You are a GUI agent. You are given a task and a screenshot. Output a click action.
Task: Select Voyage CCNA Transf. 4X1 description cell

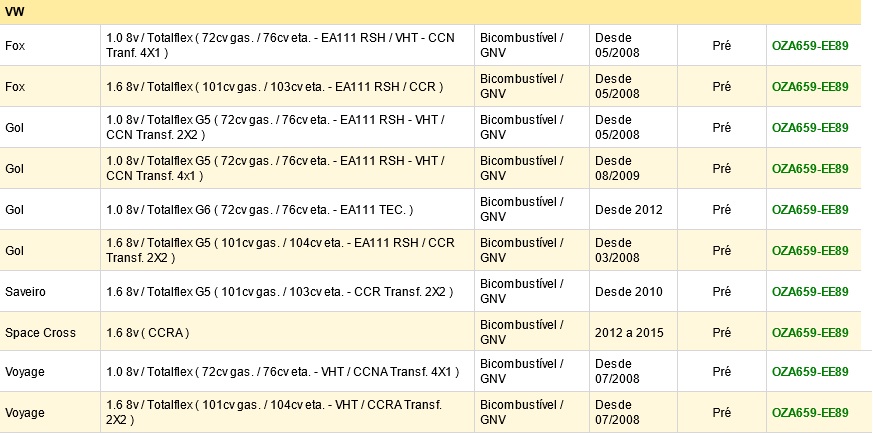(x=287, y=372)
